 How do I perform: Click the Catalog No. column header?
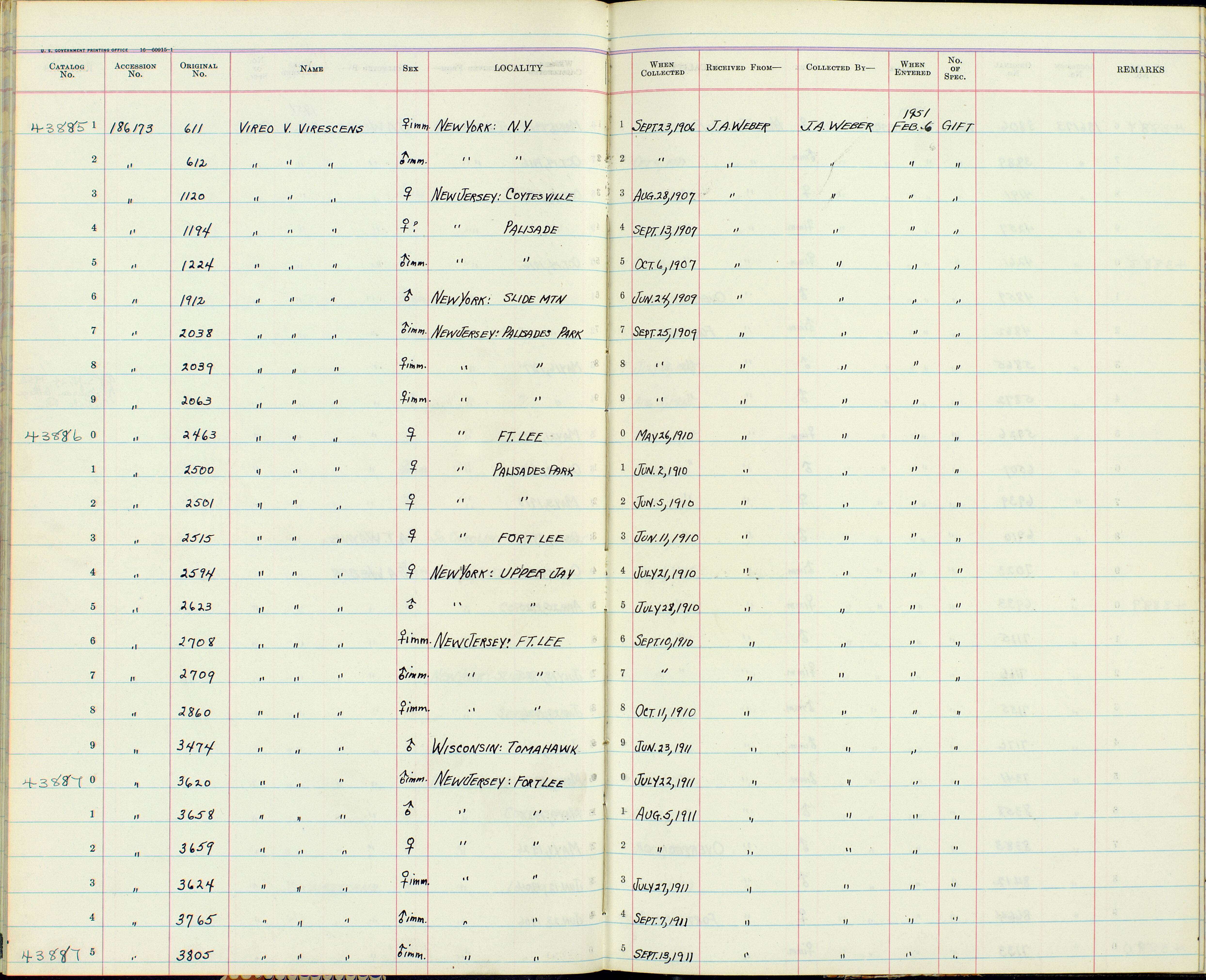tap(67, 70)
